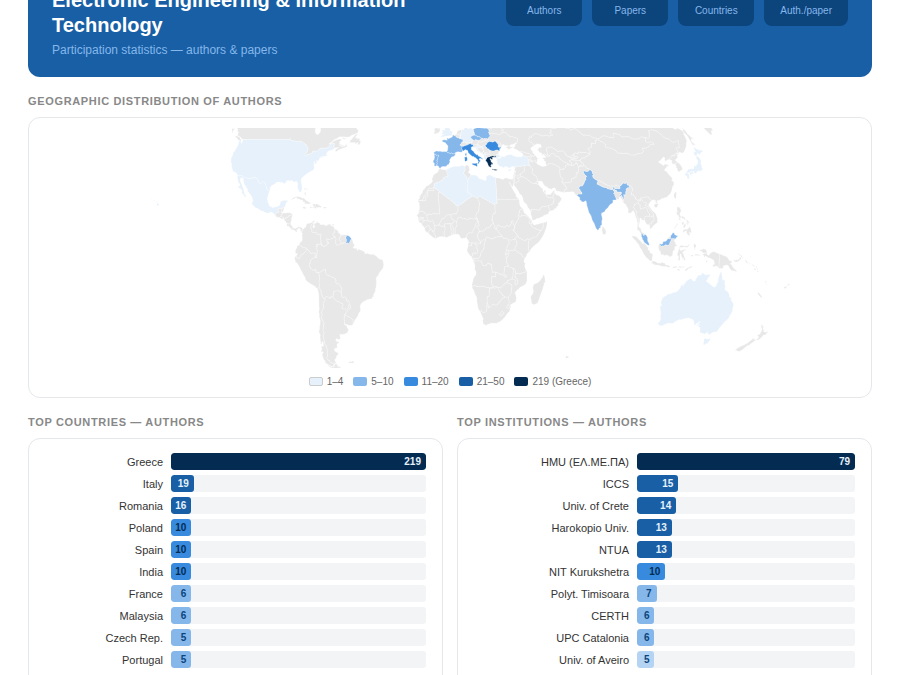Click the Papers stat card
This screenshot has height=675, width=900.
click(x=630, y=10)
